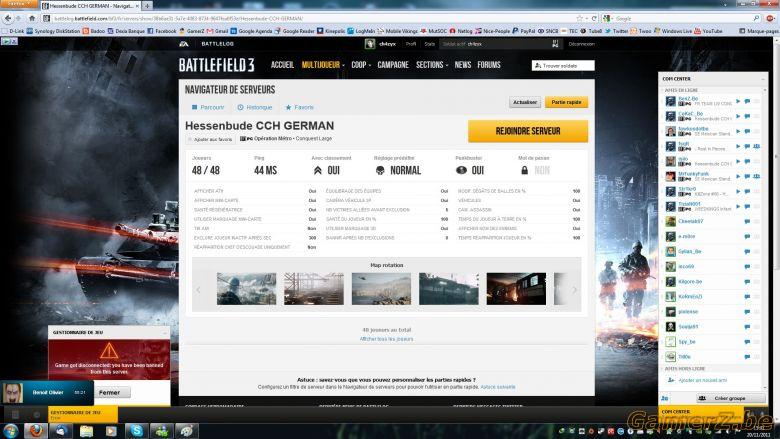Screen dimensions: 780x439
Task: Click Déconnexion in the top bar
Action: (581, 44)
